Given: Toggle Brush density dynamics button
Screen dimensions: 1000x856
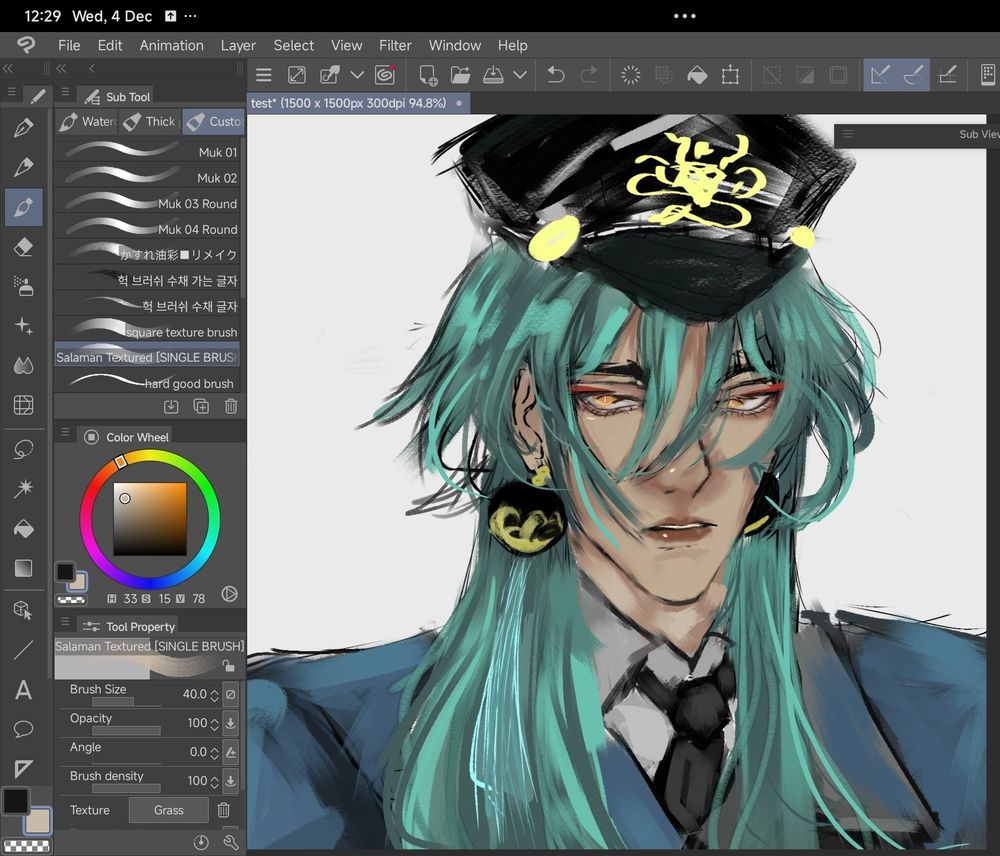Looking at the screenshot, I should point(231,781).
